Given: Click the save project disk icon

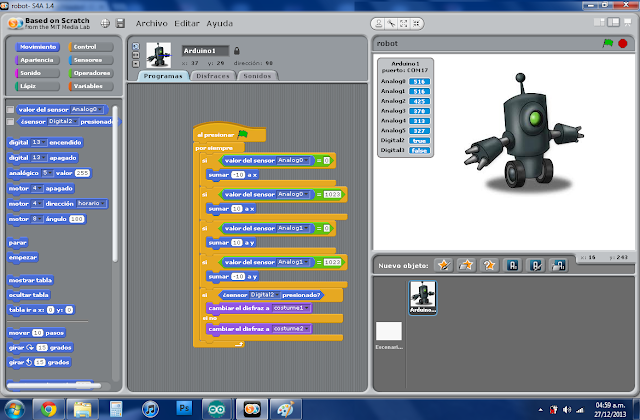Looking at the screenshot, I should (x=120, y=24).
